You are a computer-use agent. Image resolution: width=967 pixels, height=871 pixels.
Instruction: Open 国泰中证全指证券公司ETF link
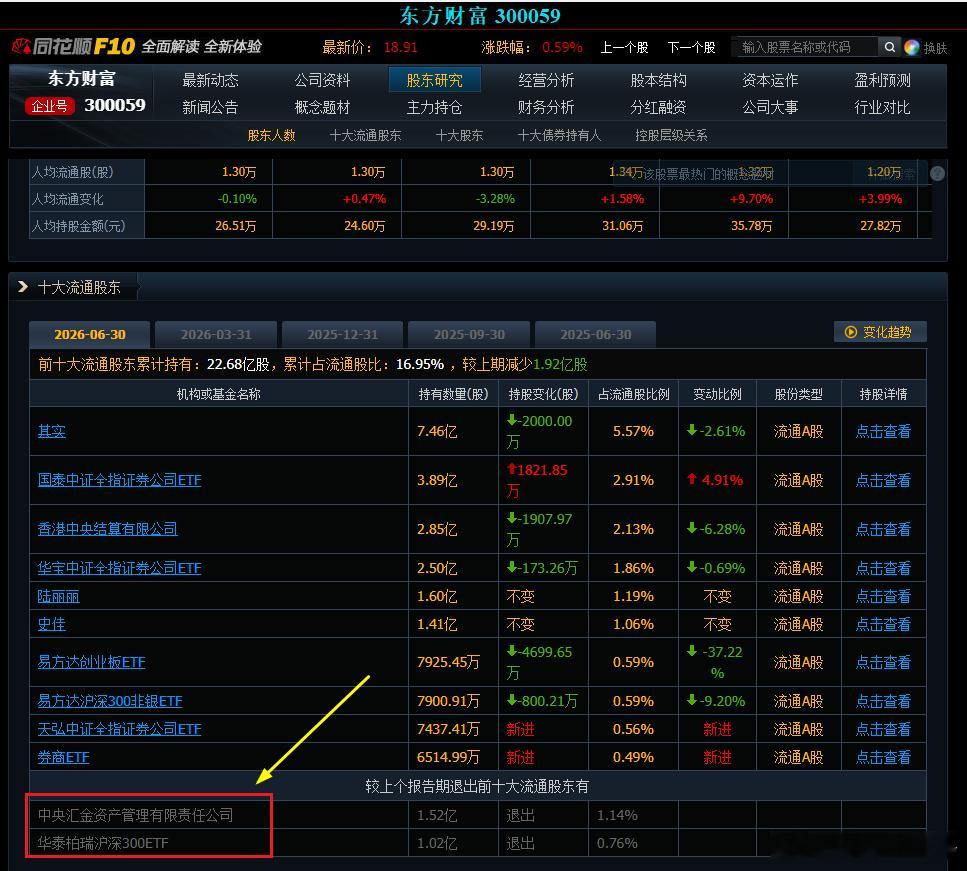point(120,480)
